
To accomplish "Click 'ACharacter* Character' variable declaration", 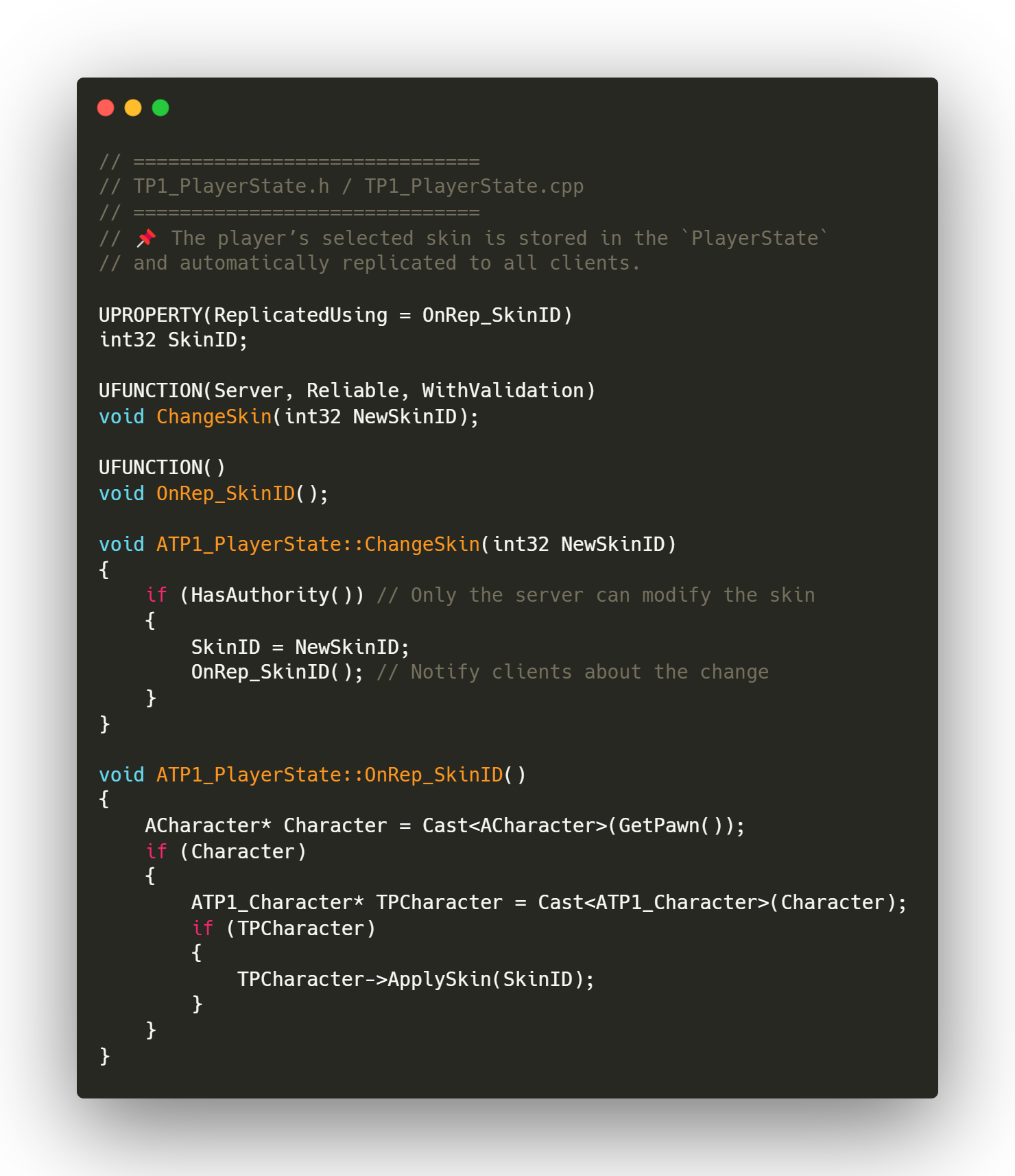I will (266, 826).
